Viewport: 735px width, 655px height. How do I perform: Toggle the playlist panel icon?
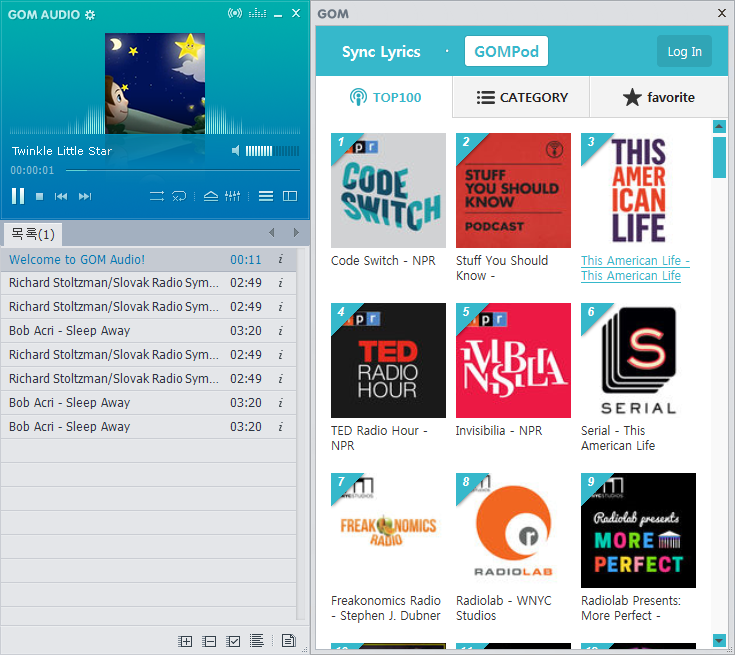point(266,196)
